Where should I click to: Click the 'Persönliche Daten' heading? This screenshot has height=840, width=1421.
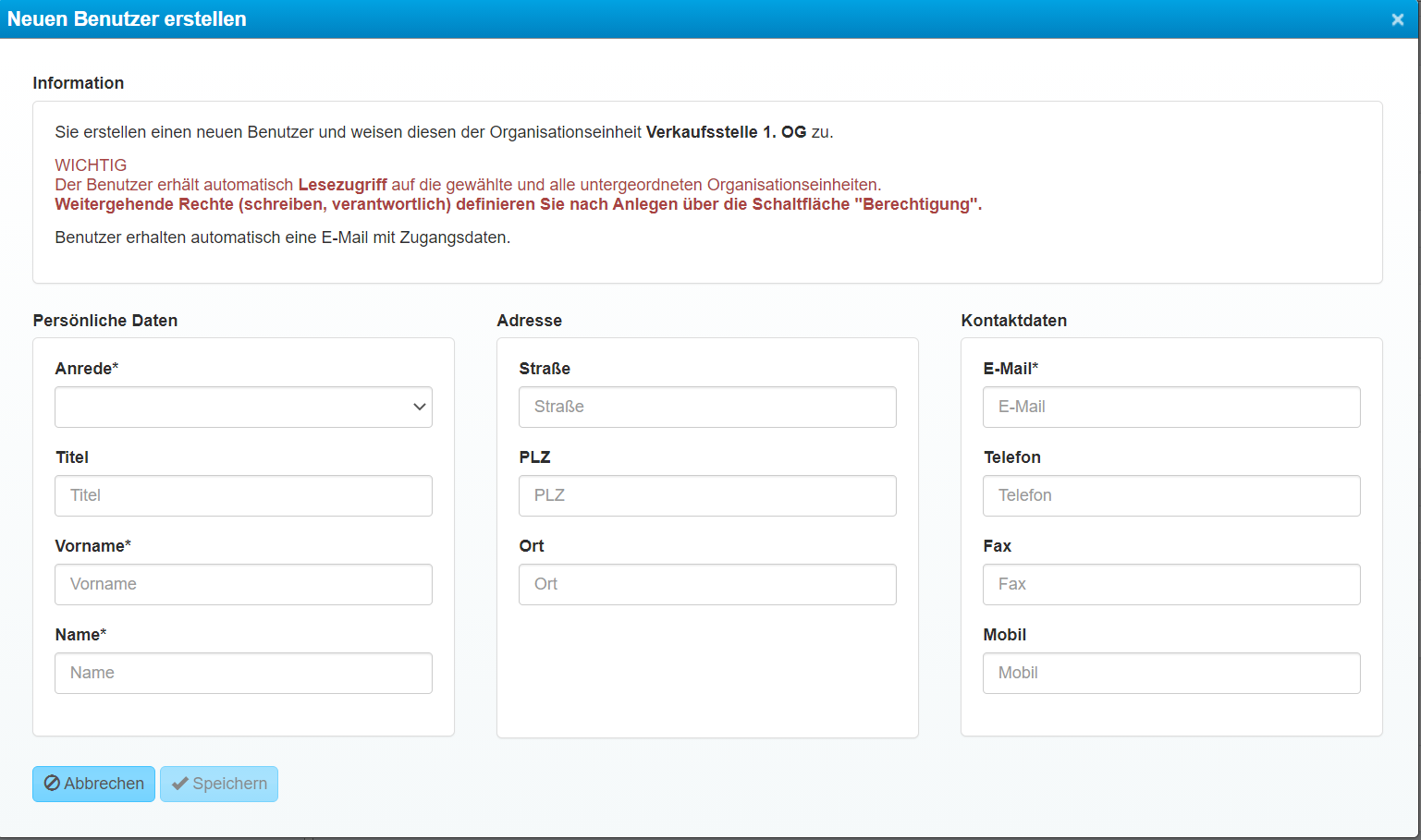(105, 321)
